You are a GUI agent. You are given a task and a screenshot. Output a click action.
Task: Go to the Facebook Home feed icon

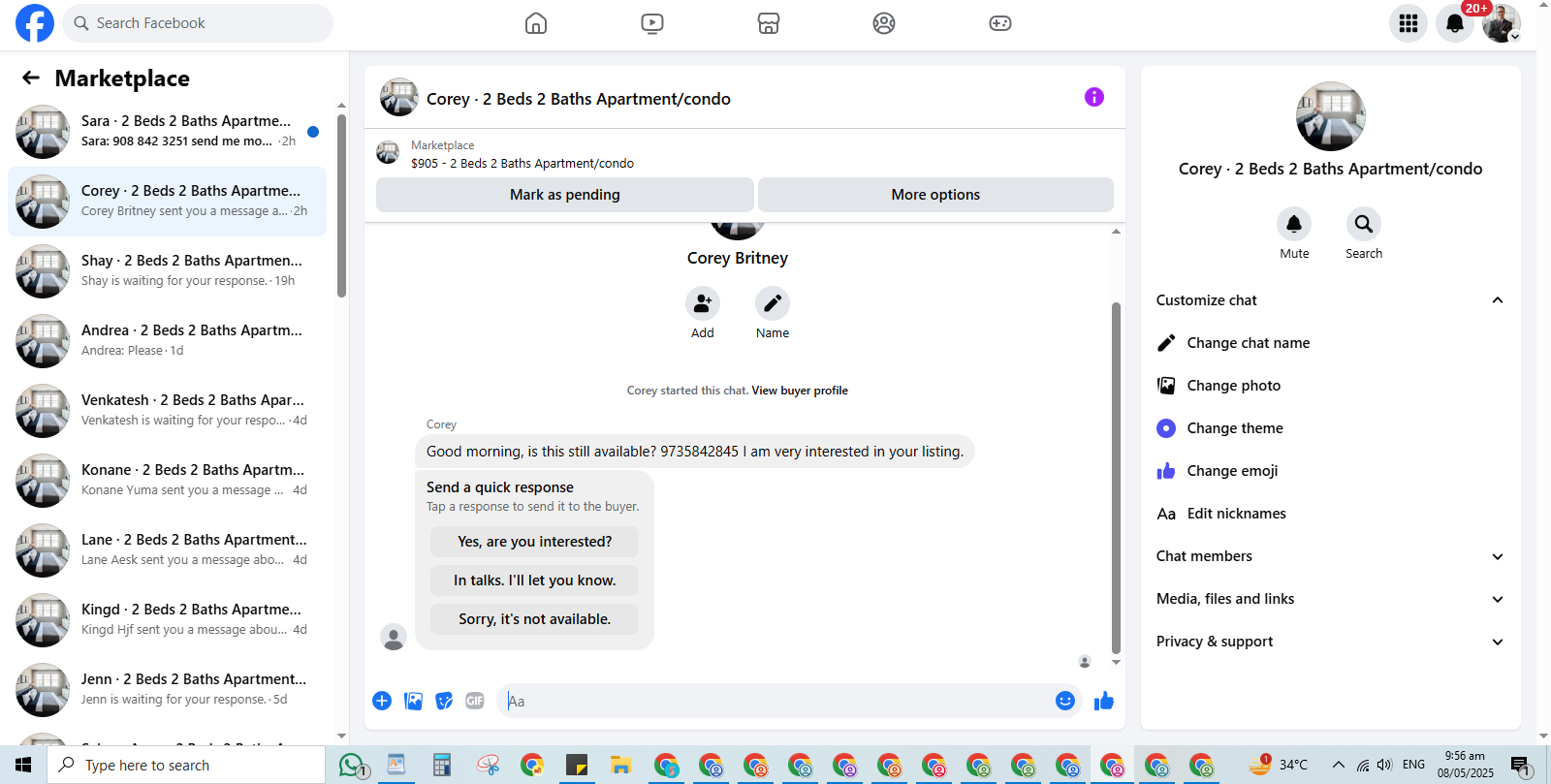[536, 23]
